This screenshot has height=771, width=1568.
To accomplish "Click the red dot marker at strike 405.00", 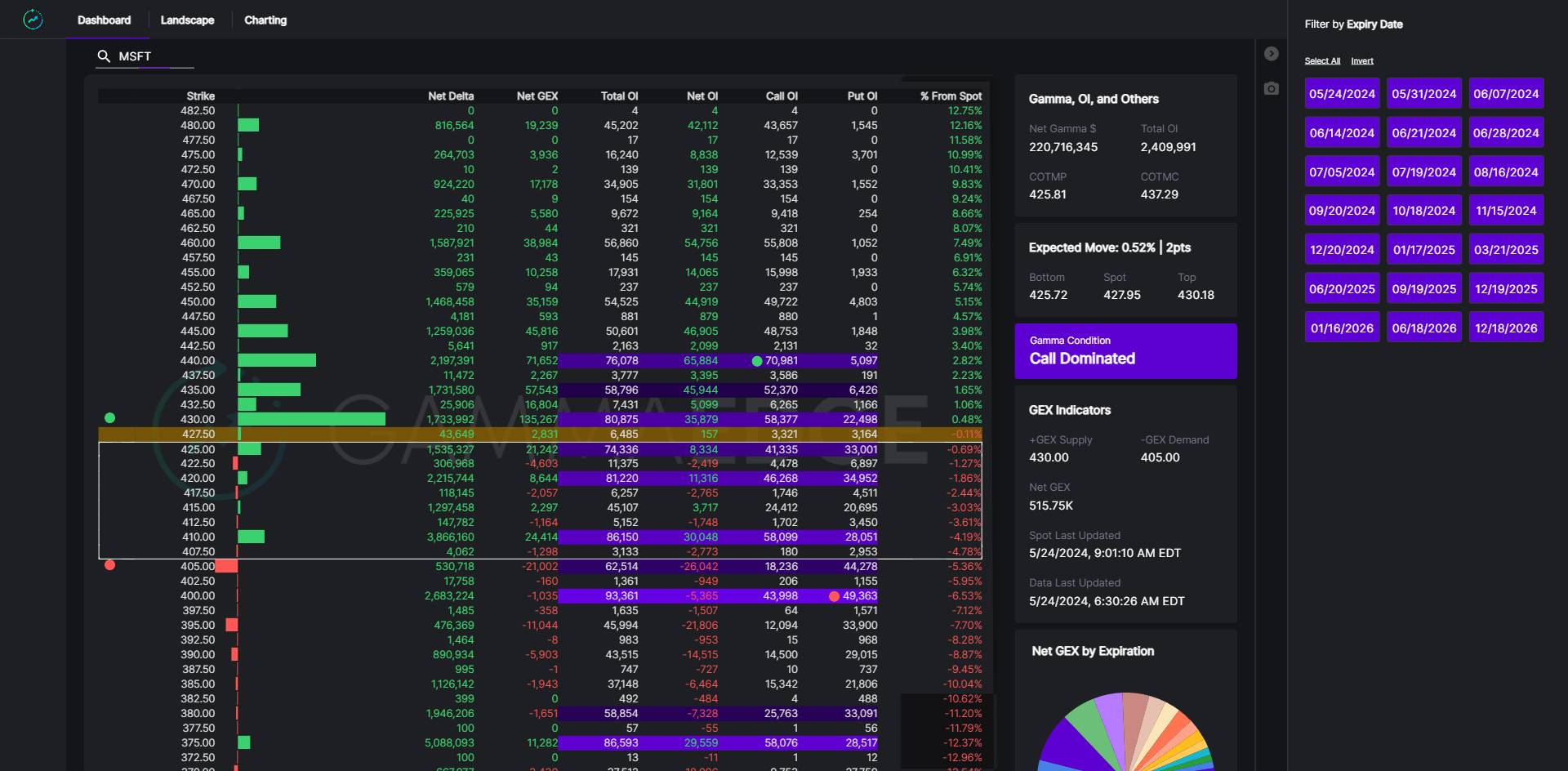I will [110, 565].
